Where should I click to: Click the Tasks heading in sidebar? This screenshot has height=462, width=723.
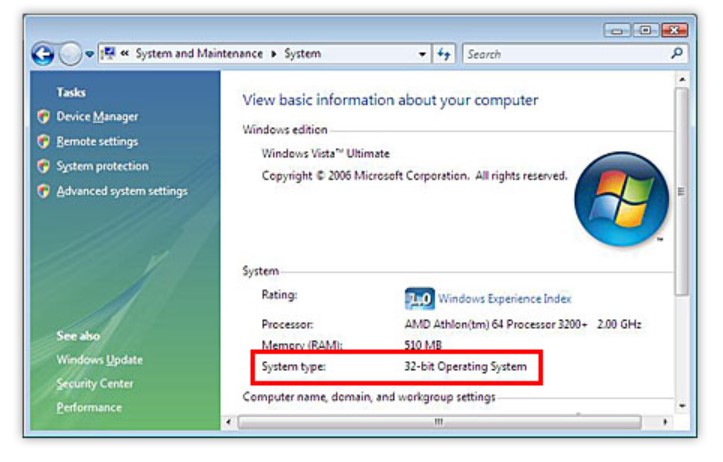click(71, 92)
